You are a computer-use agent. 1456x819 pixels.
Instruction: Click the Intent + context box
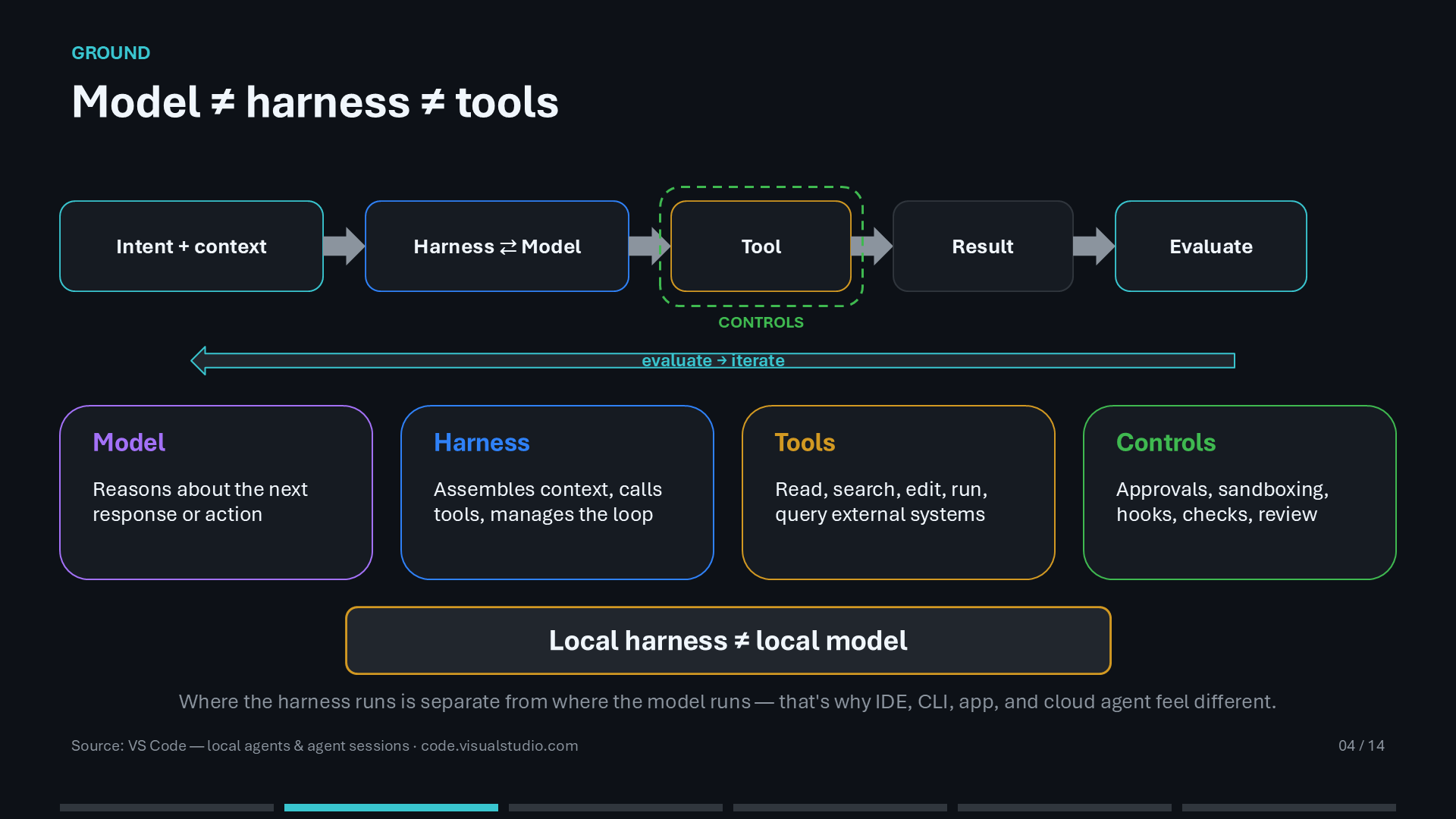point(191,246)
